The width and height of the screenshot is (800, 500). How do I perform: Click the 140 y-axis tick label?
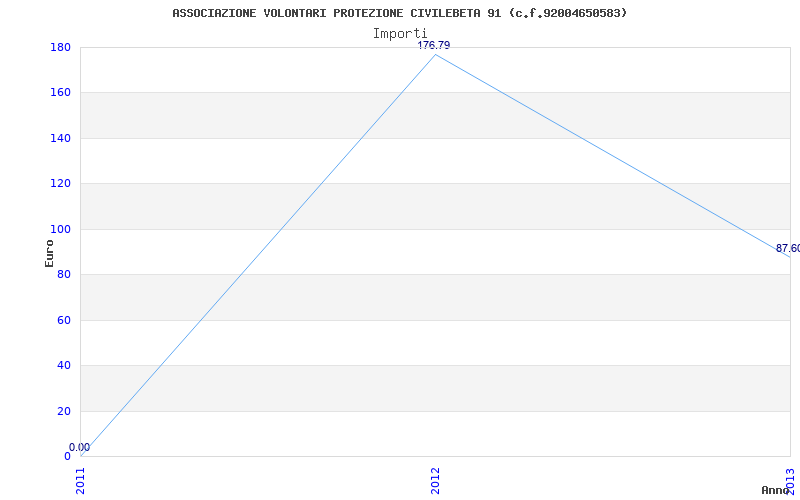point(60,138)
